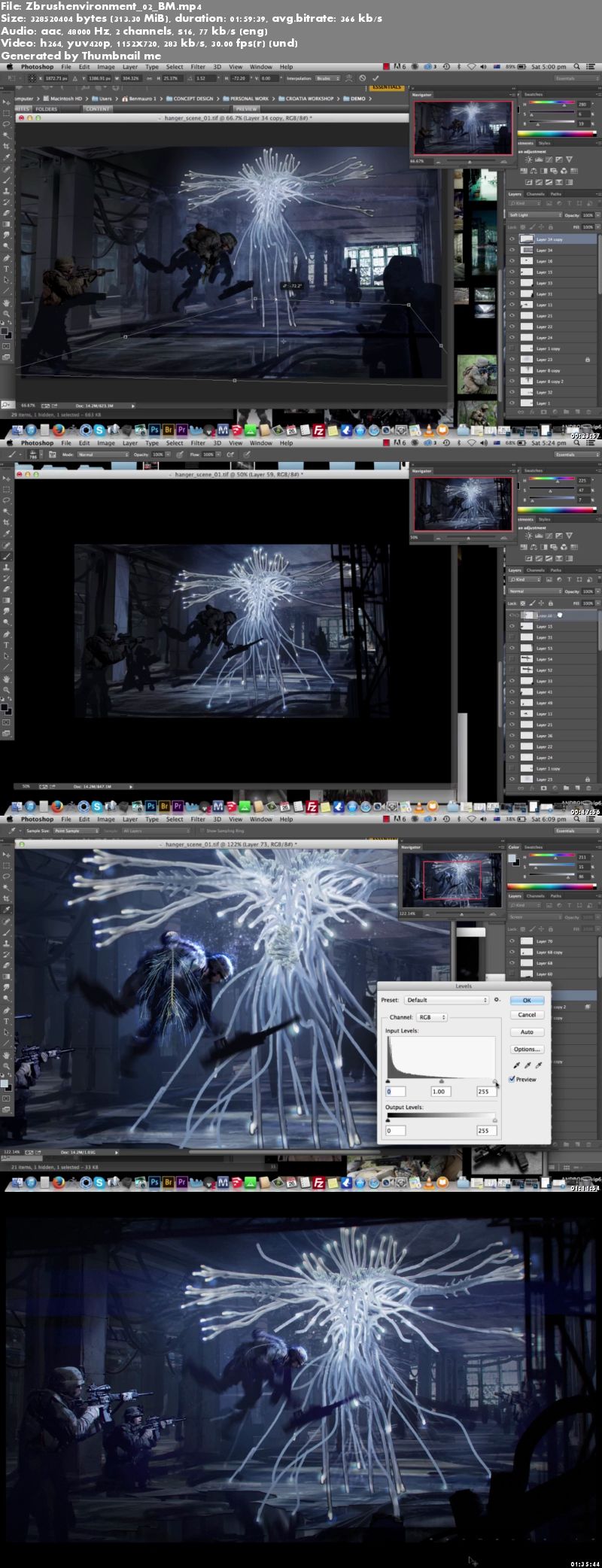Screen dimensions: 602x1568
Task: Hide Layer 53 in the 5:24 pm frame
Action: tap(512, 648)
